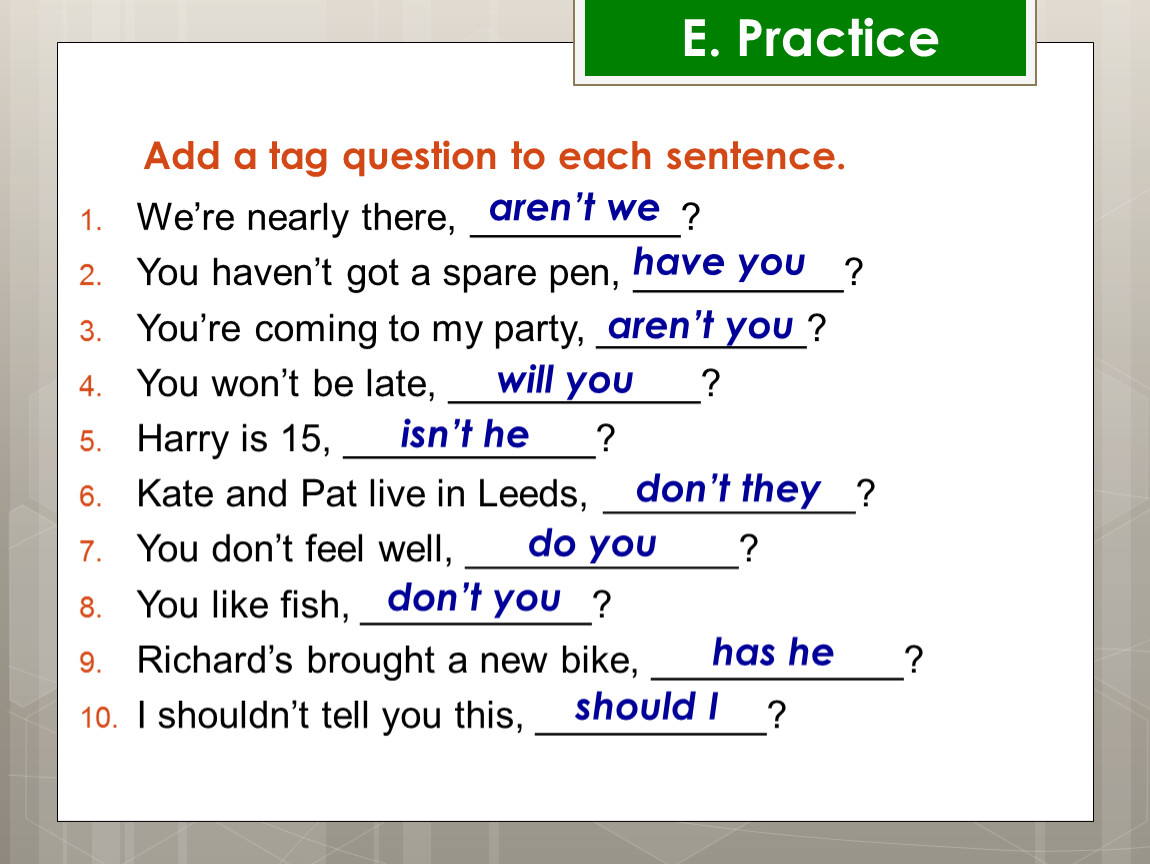Click the sentence "Kate and Pat live in Leeds"
This screenshot has width=1150, height=864.
coord(362,494)
